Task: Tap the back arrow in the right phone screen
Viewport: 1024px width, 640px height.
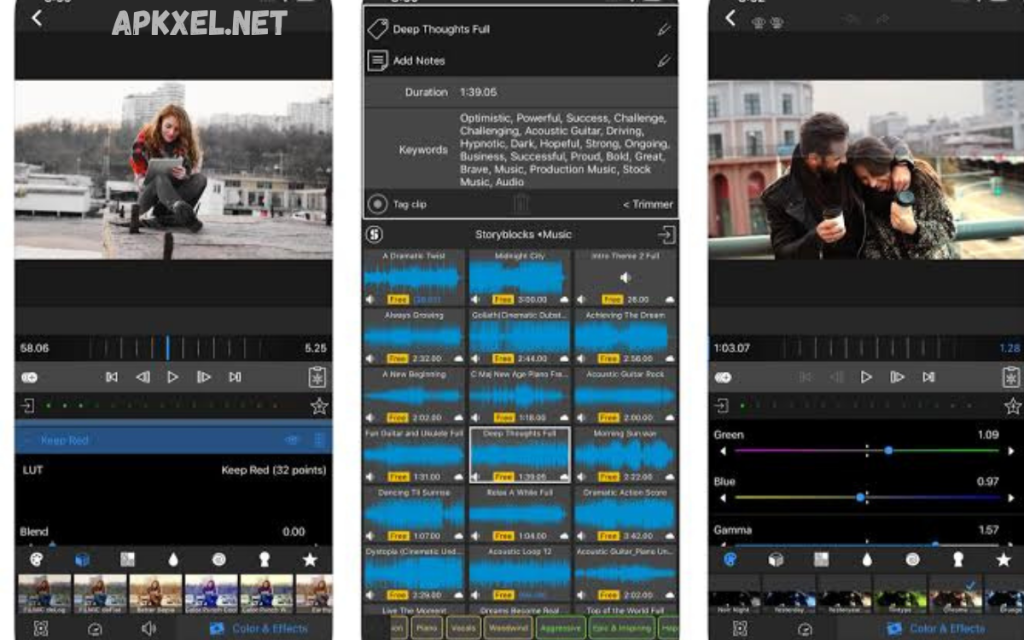Action: point(731,18)
